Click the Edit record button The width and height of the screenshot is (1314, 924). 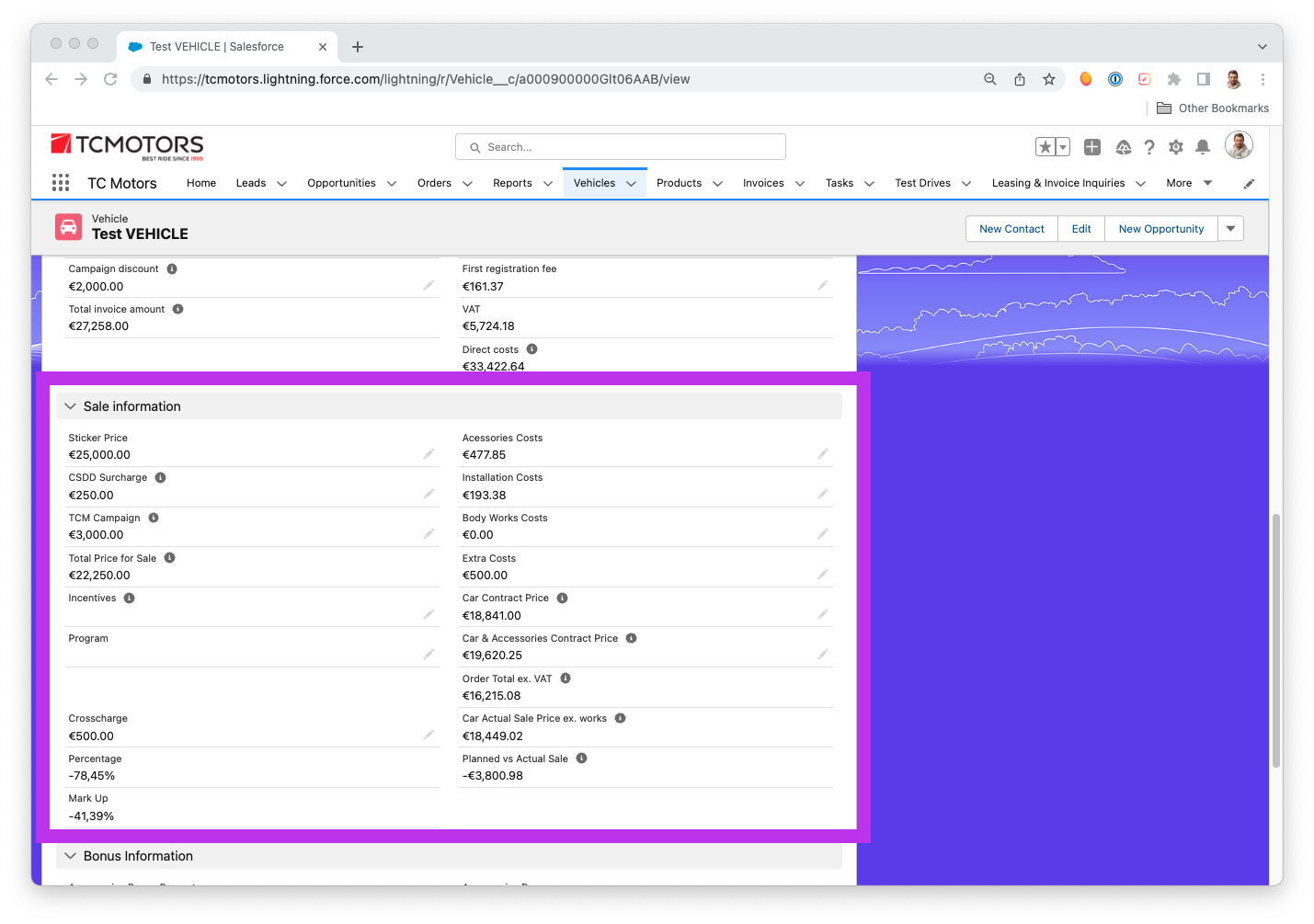(x=1081, y=229)
